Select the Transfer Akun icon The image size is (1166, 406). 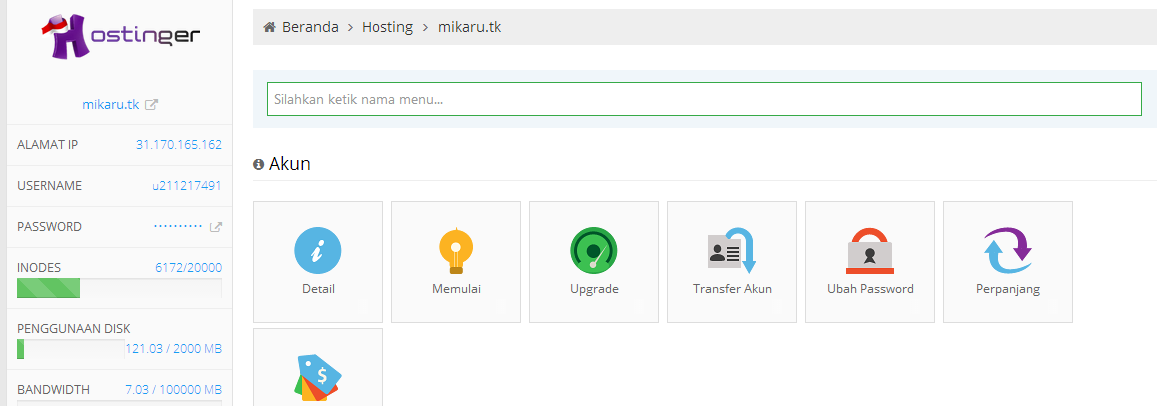coord(732,251)
